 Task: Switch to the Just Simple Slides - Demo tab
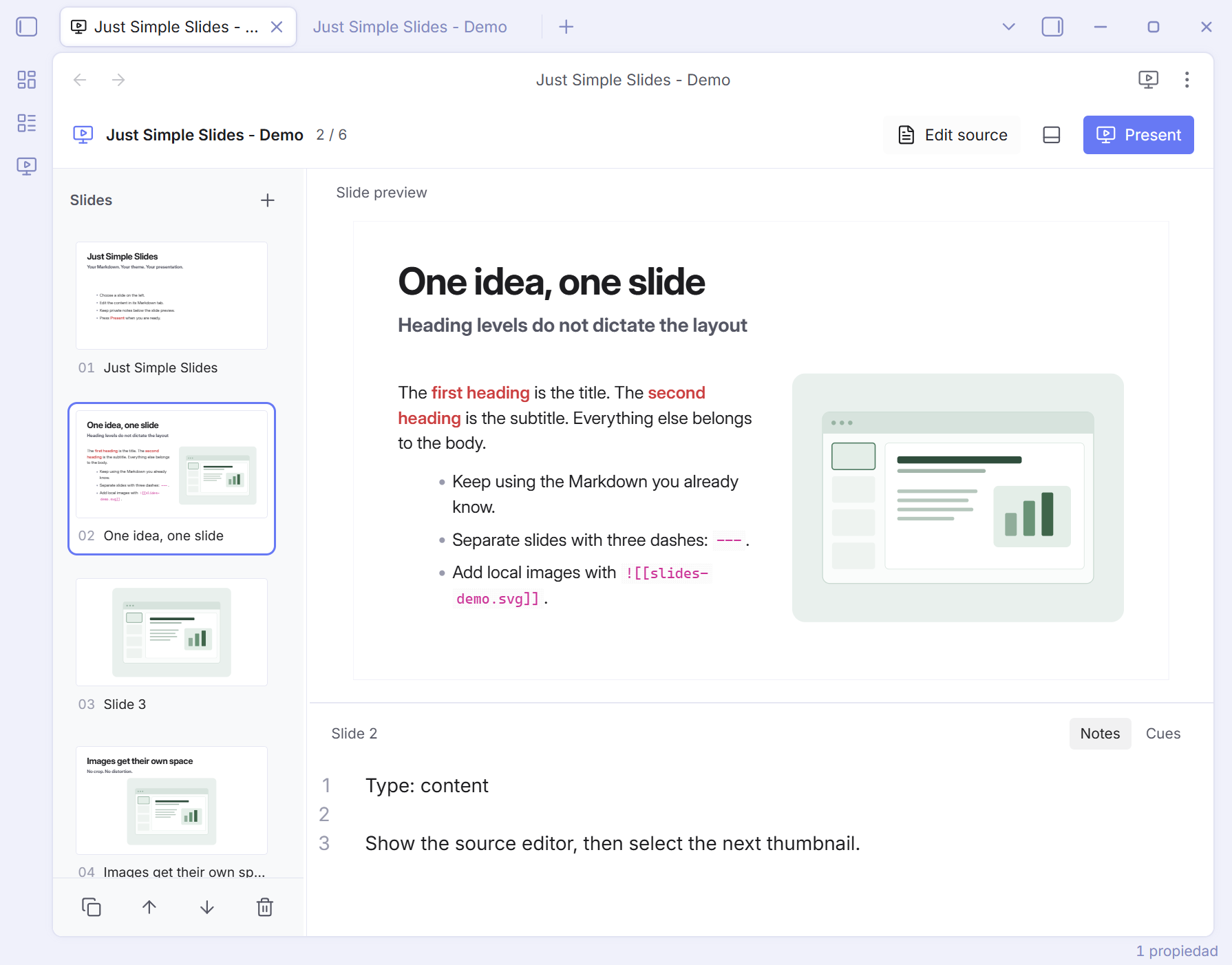[x=410, y=27]
